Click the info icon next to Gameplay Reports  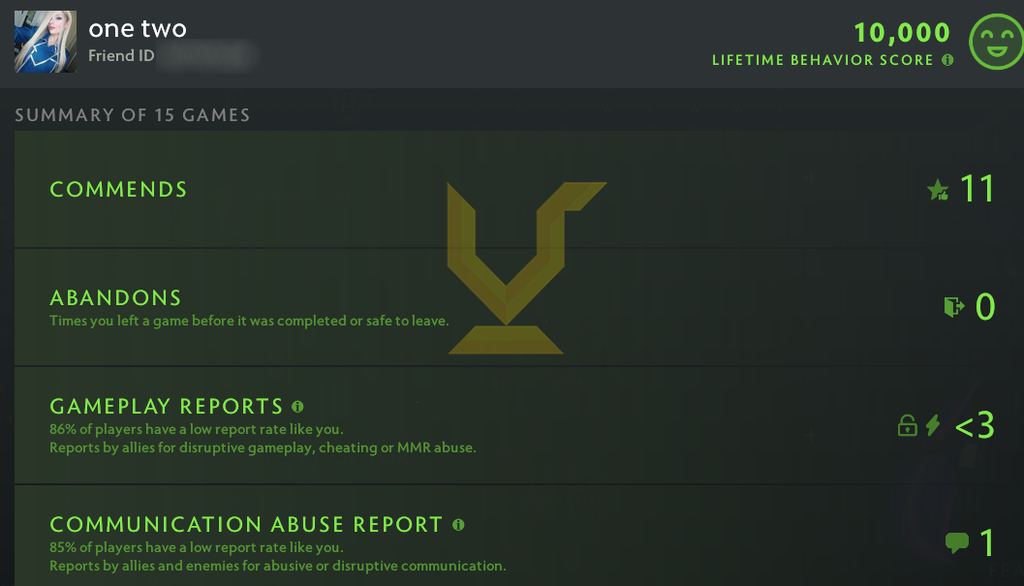298,407
